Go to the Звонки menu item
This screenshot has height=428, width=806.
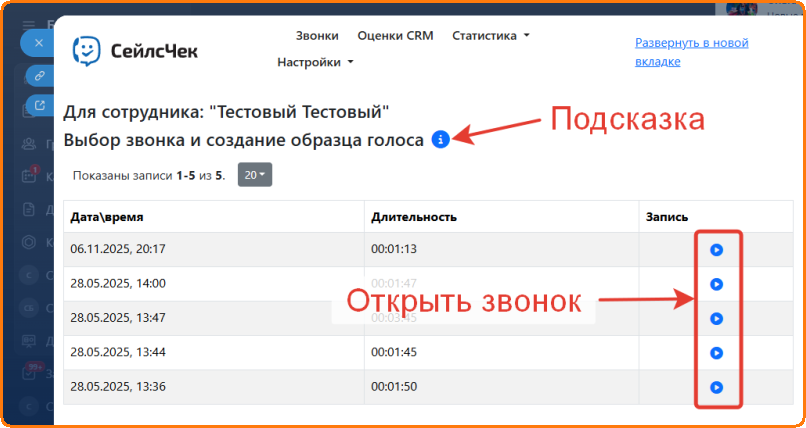[x=317, y=35]
